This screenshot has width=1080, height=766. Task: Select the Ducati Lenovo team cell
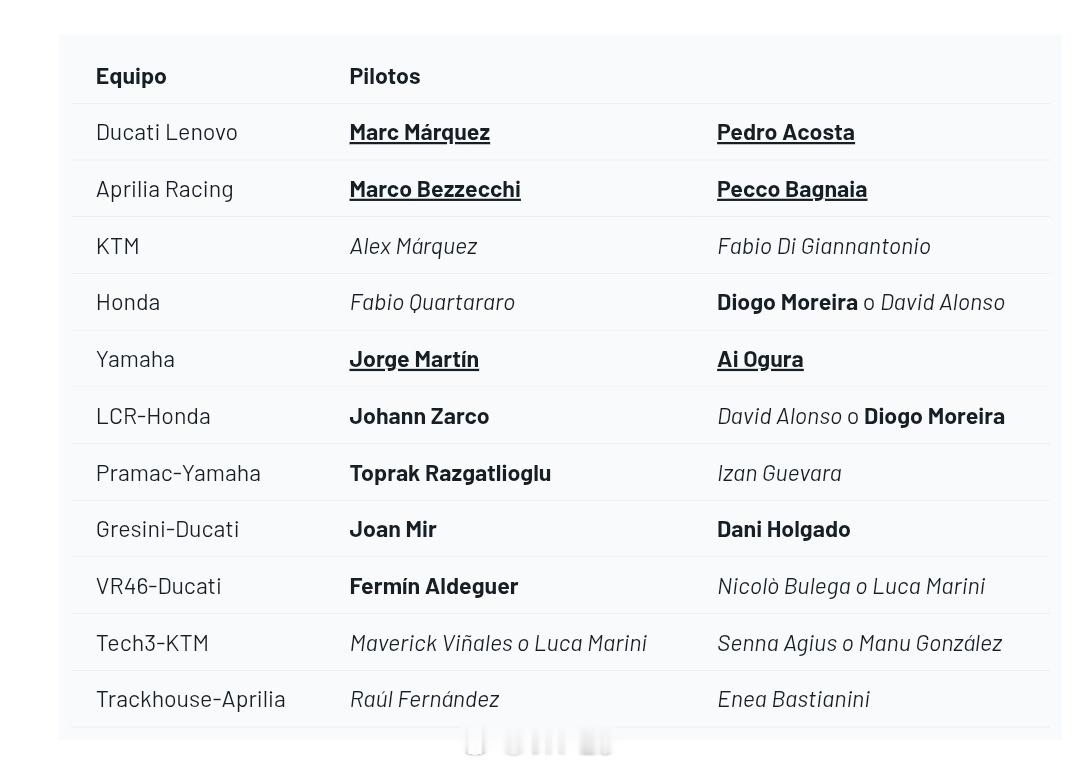[167, 132]
